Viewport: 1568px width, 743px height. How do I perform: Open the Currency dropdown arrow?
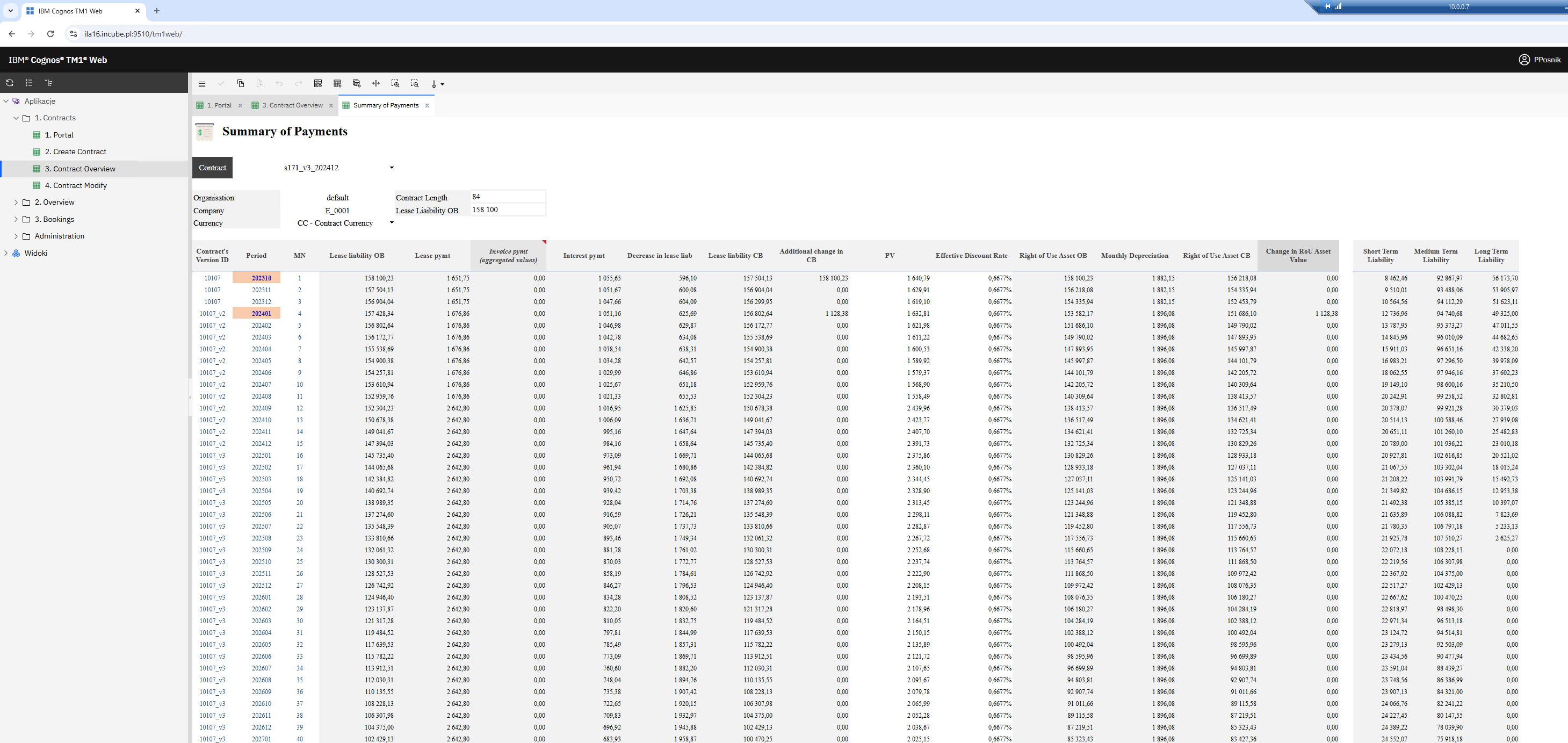pos(392,222)
